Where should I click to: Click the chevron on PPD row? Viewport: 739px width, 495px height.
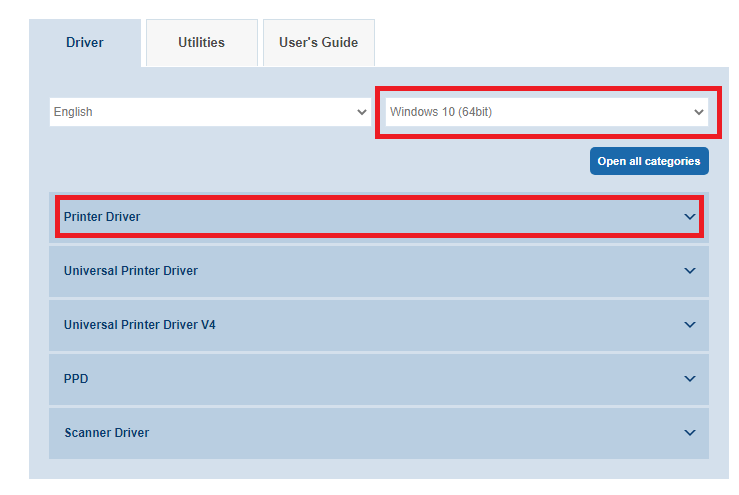pyautogui.click(x=690, y=379)
